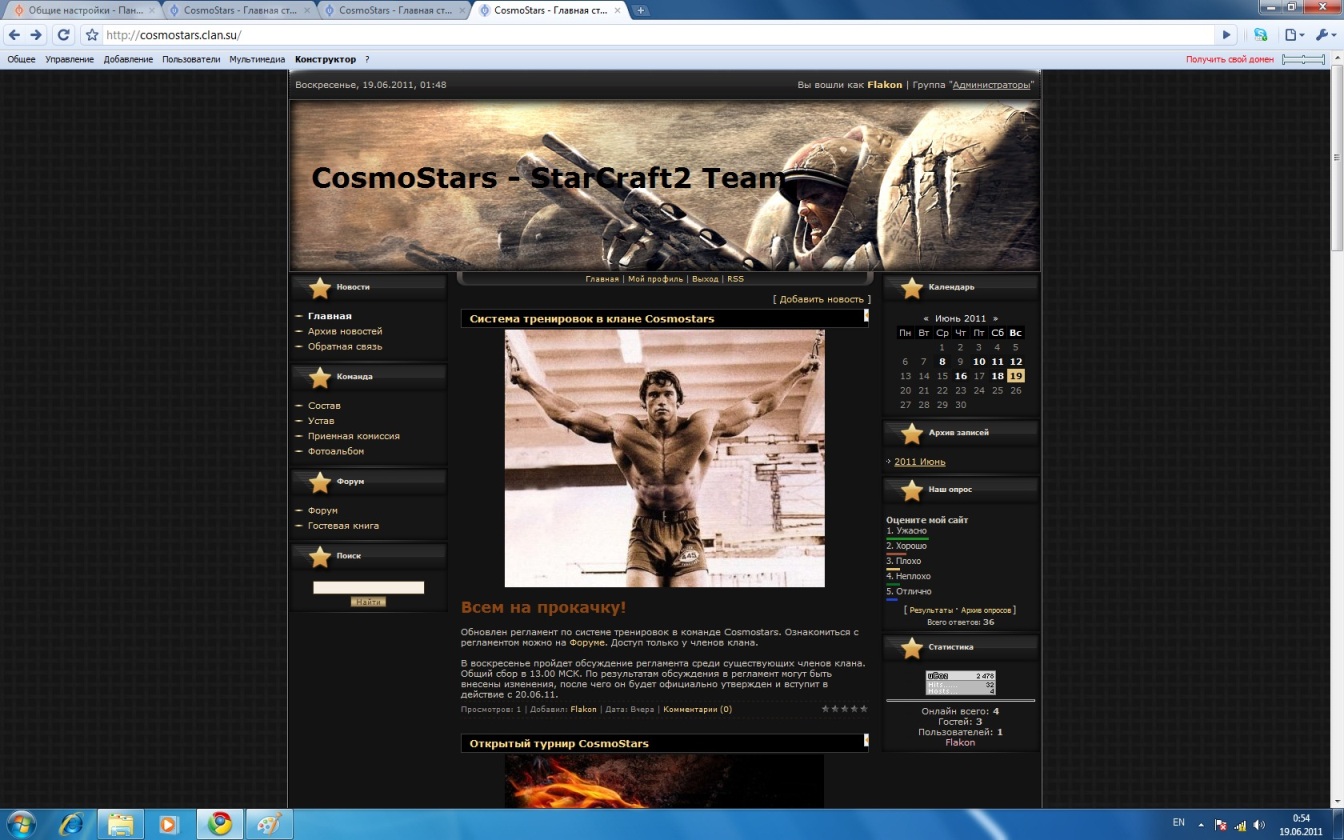Open 'Архив опросов' poll link
The width and height of the screenshot is (1344, 840).
point(986,610)
